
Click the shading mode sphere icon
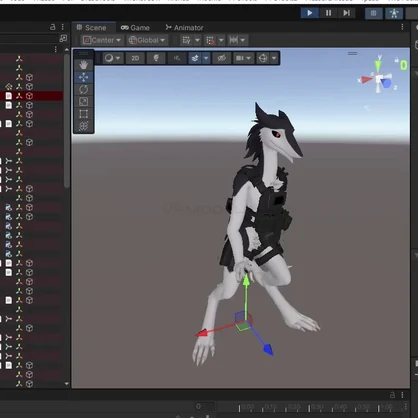point(109,58)
